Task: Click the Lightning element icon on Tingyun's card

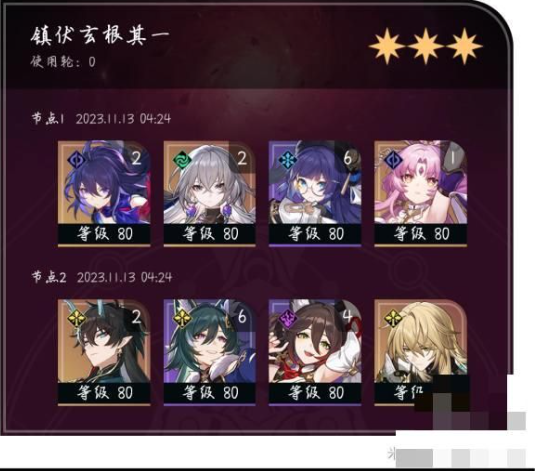Action: pos(286,318)
